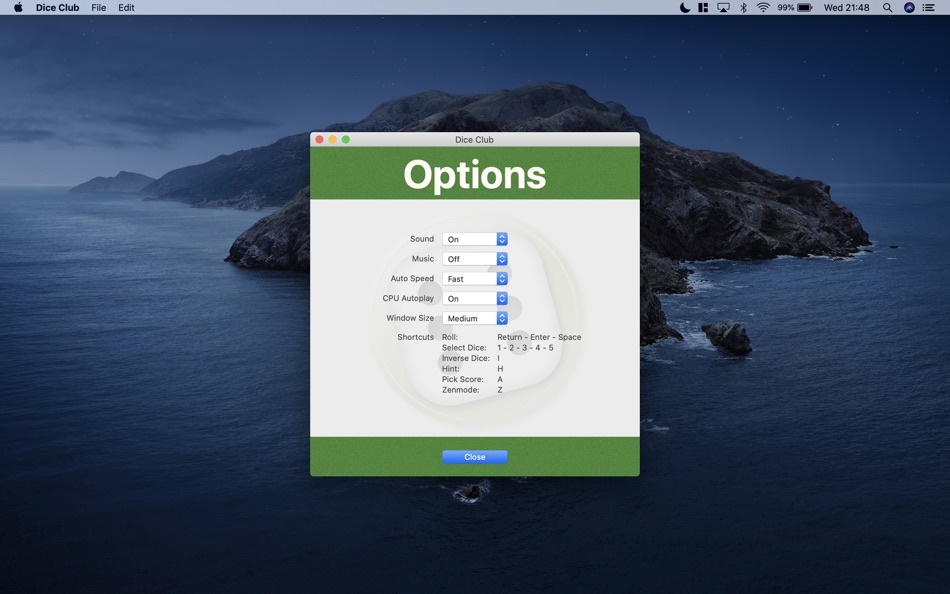Click the Dice Club window title bar text

pos(474,139)
